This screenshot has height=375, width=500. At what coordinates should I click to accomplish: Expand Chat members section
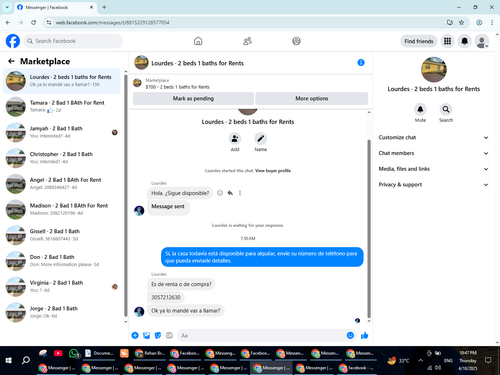[433, 153]
